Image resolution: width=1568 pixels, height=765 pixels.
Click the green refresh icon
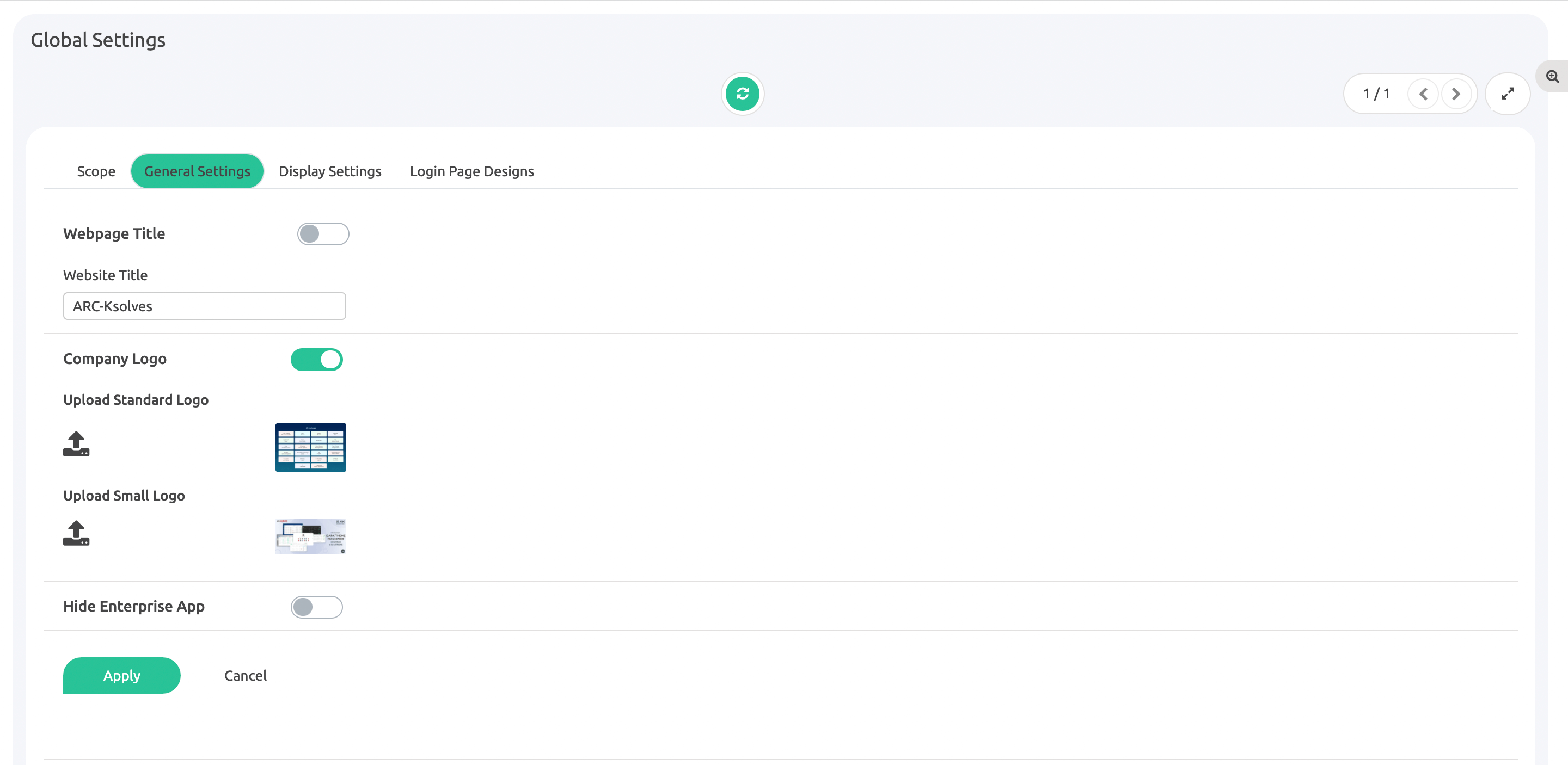point(742,94)
